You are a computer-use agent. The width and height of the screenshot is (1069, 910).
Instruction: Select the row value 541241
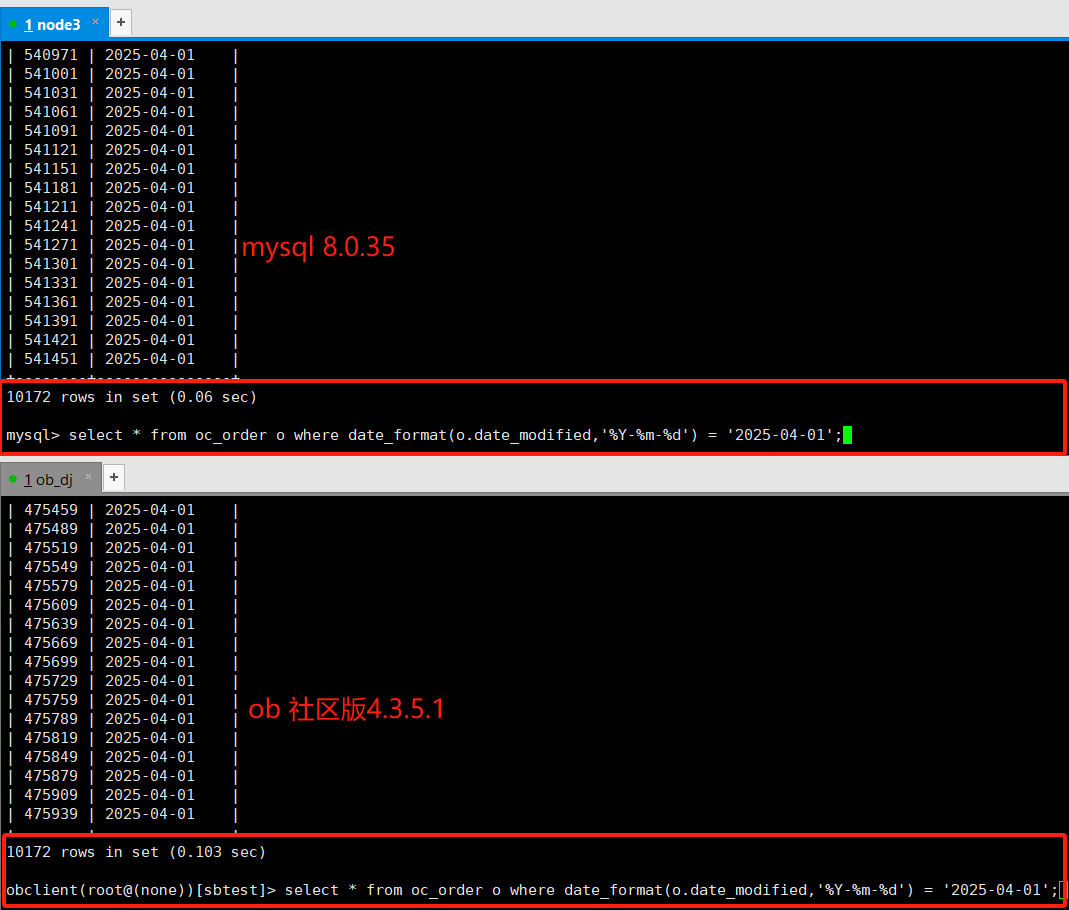pyautogui.click(x=51, y=226)
